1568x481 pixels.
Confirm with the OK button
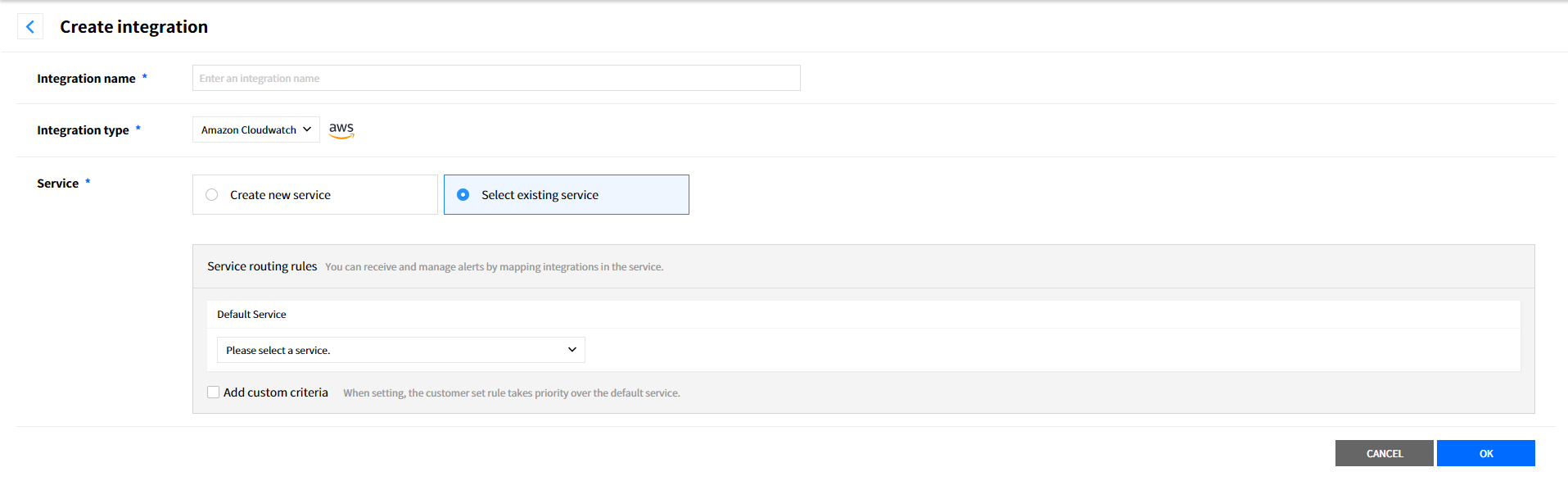pos(1485,453)
